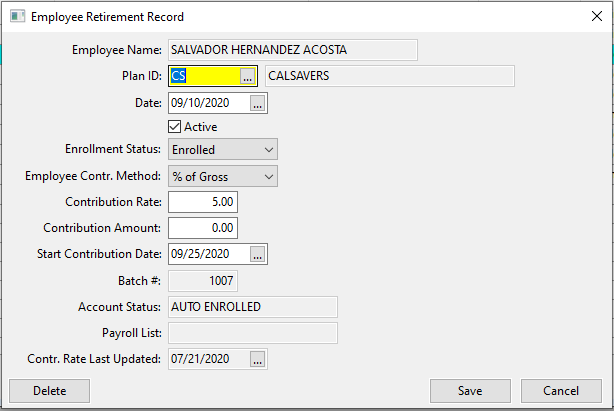Click the Account Status field
Screen dimensions: 614x411
(253, 307)
